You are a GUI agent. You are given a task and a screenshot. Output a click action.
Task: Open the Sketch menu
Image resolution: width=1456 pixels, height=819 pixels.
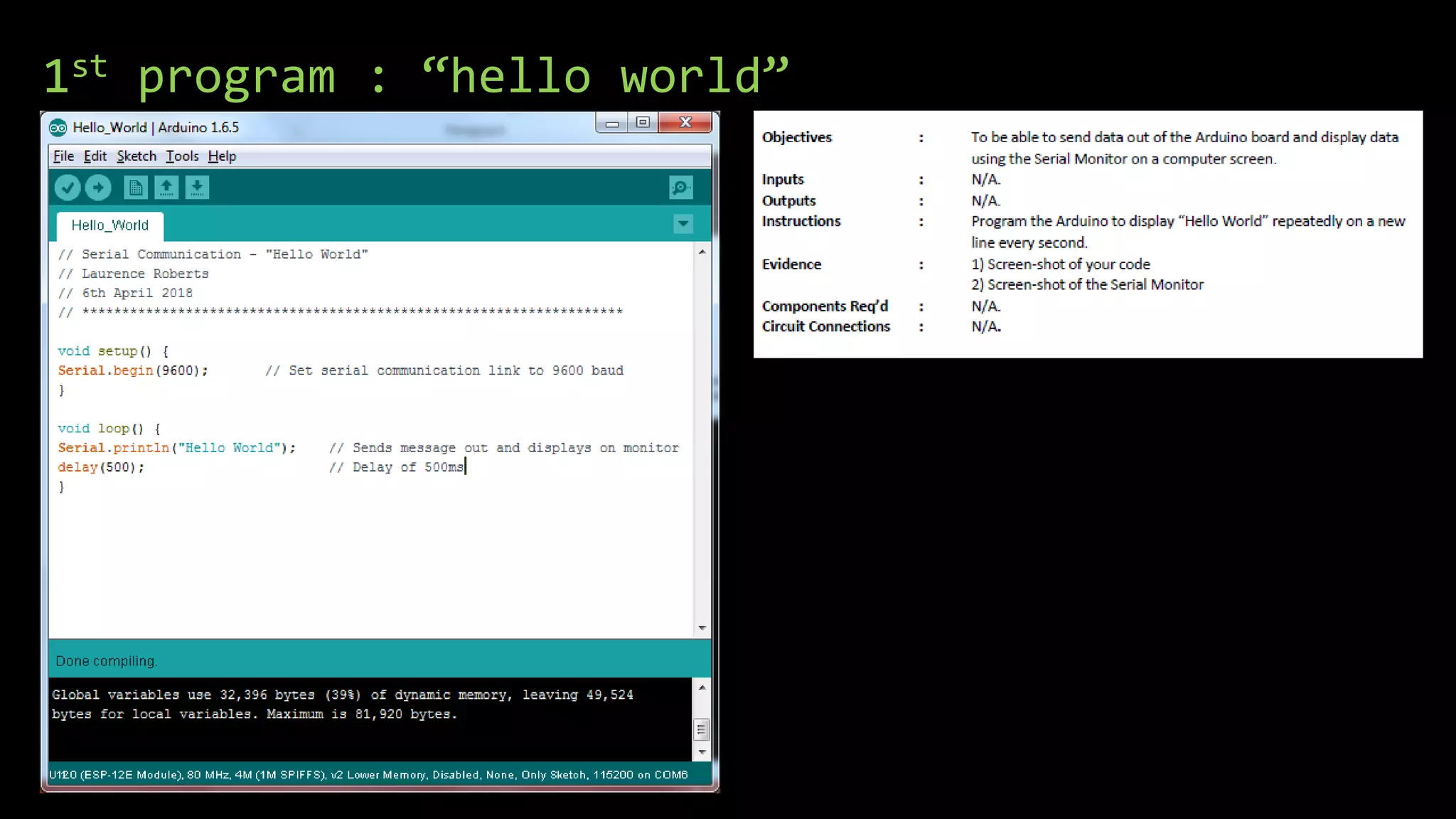click(x=136, y=156)
